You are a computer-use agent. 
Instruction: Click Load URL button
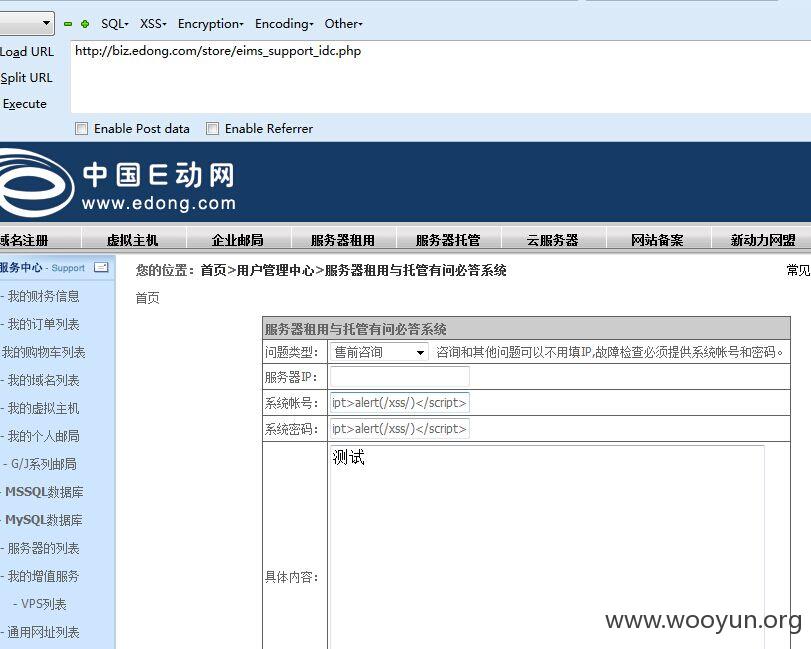pos(27,52)
